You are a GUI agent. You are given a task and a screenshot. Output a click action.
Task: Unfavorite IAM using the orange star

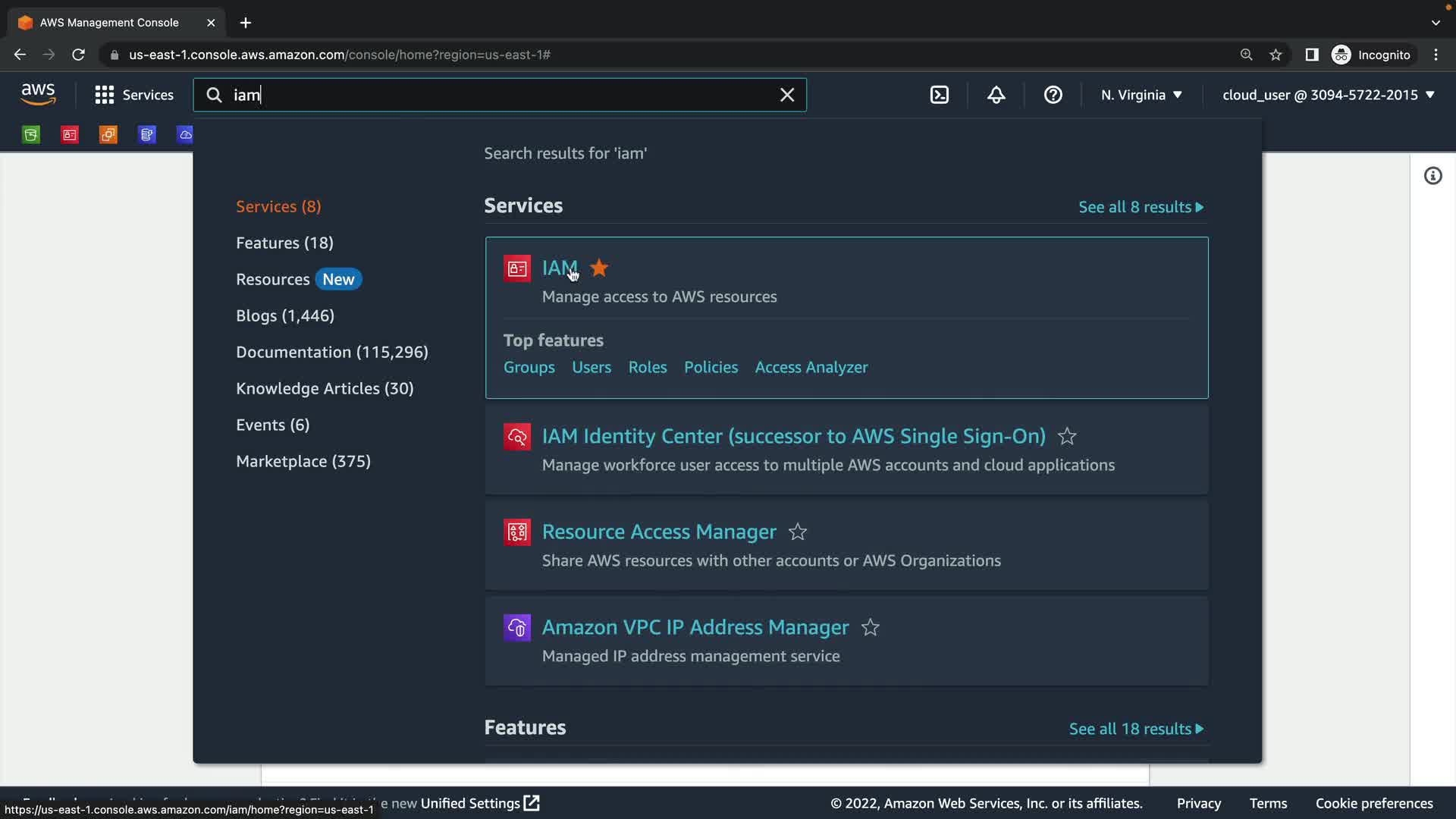(599, 268)
